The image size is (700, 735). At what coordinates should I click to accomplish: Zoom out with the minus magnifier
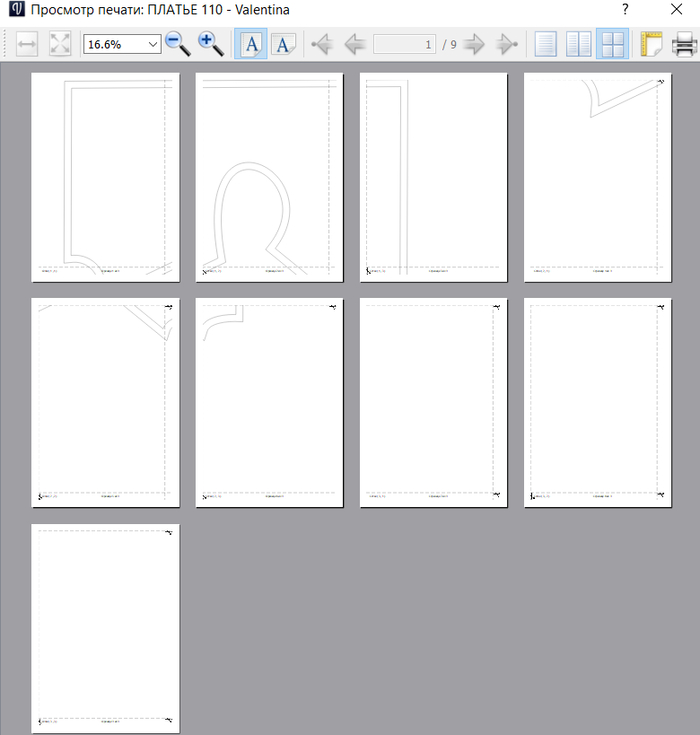point(178,44)
